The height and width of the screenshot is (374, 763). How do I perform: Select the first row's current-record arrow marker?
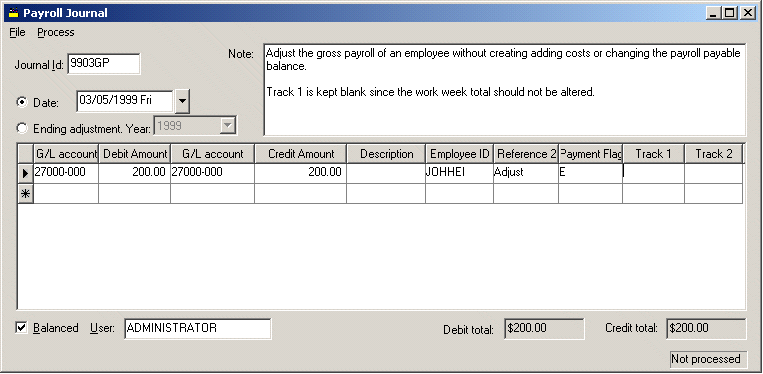click(25, 173)
